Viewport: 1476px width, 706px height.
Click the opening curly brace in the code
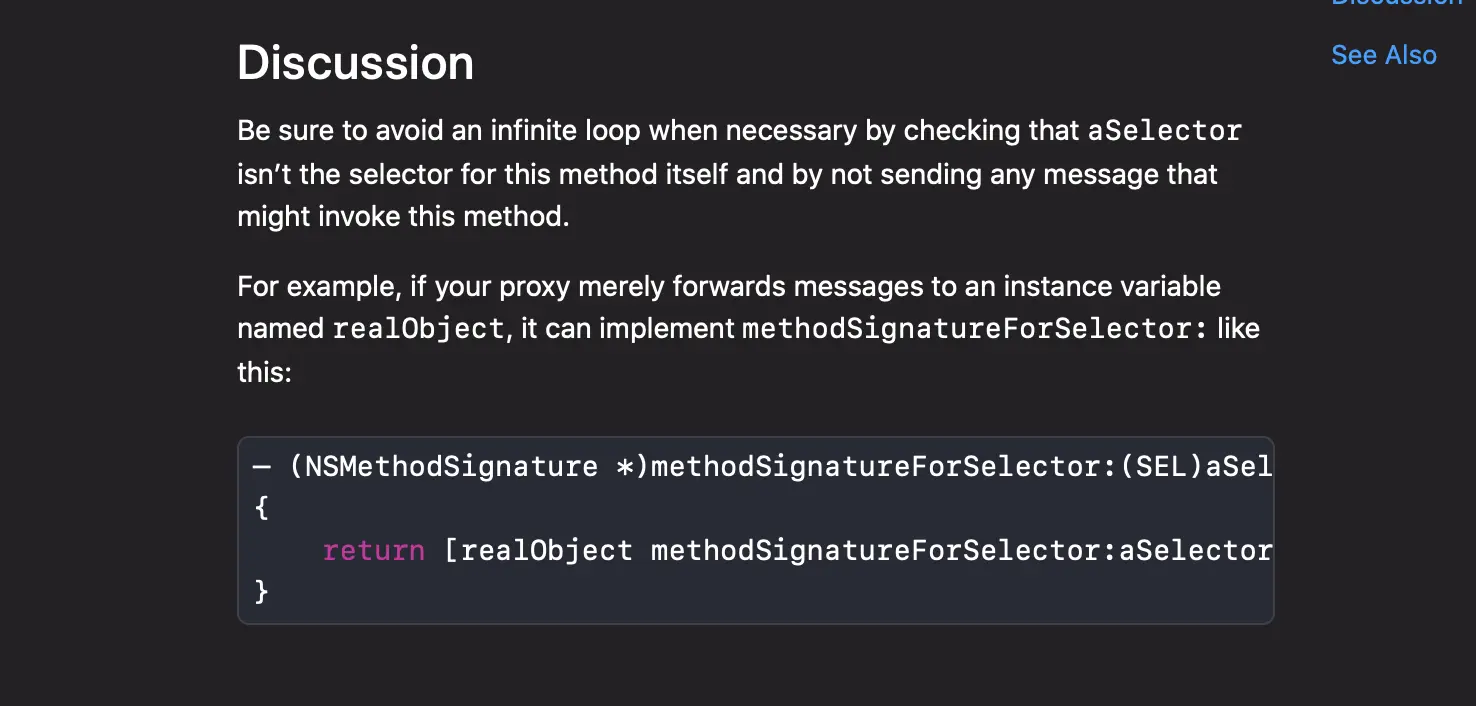click(x=262, y=508)
